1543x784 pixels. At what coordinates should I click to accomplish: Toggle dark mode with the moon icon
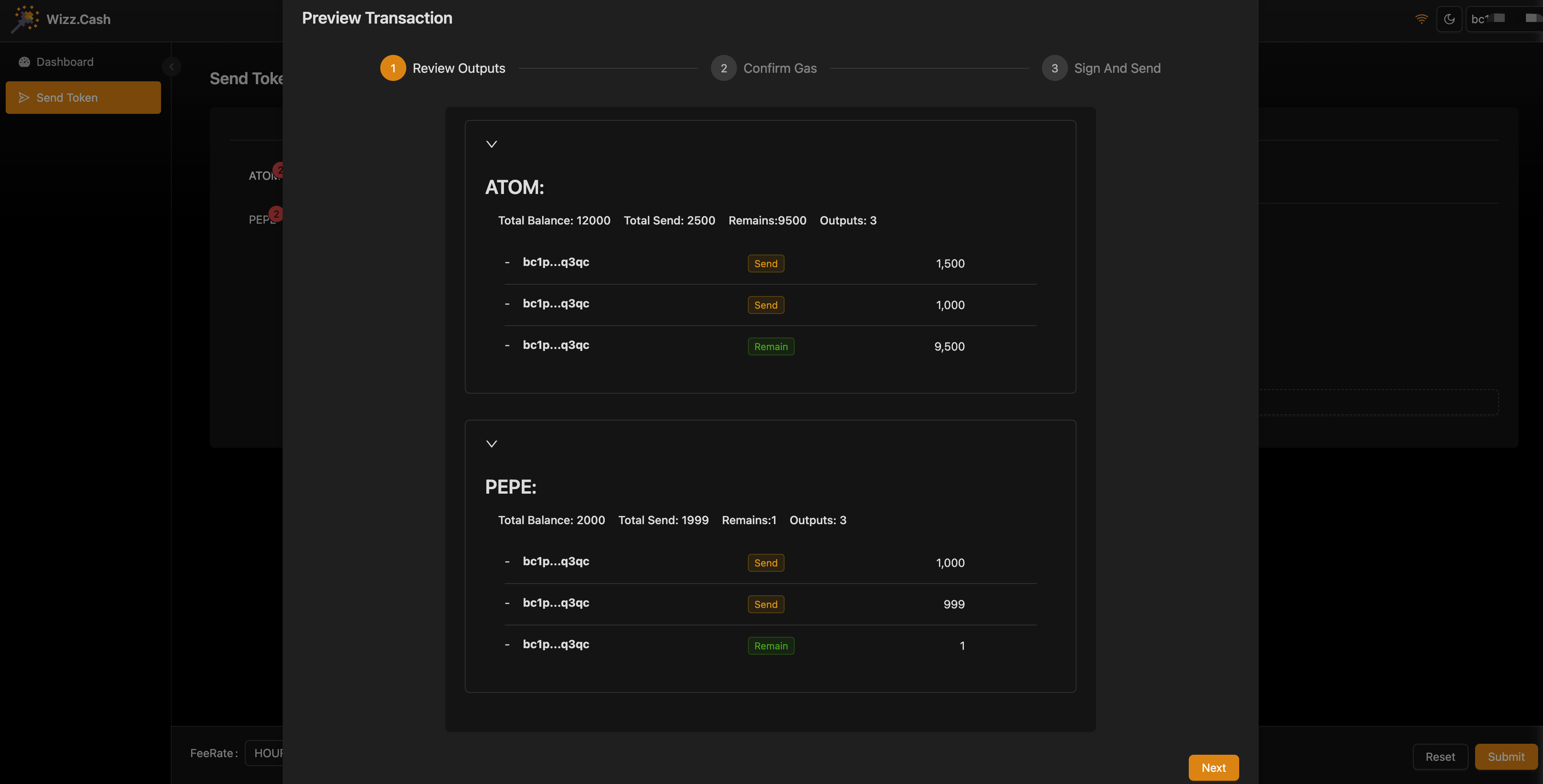(1449, 19)
